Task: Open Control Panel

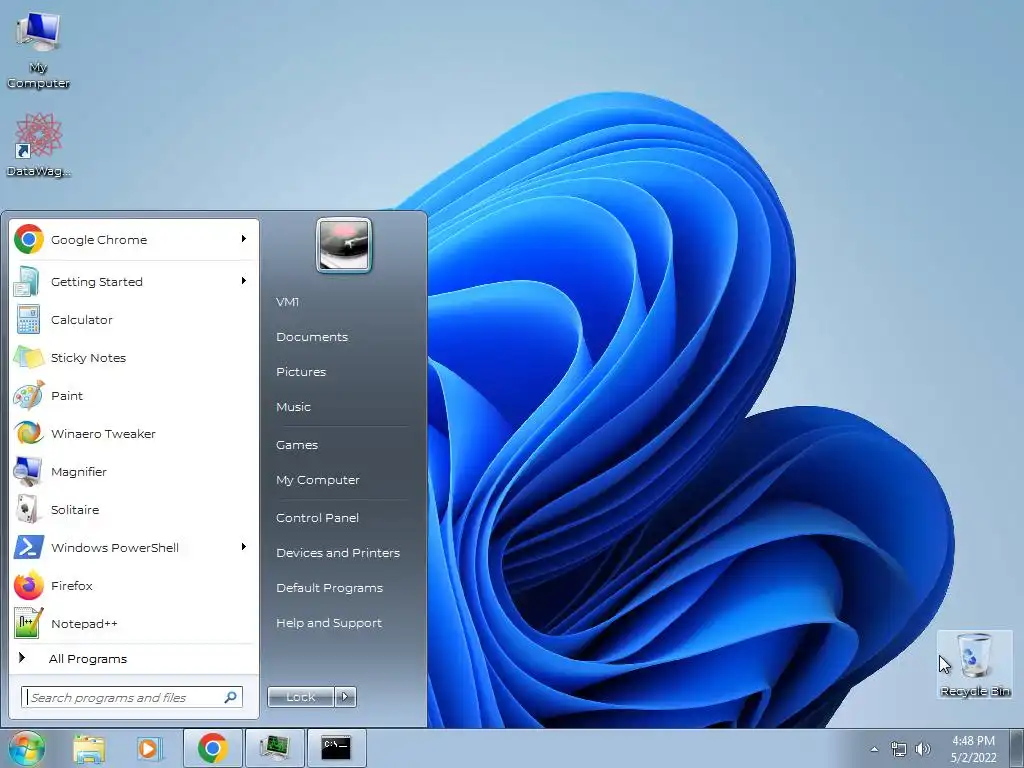Action: 317,518
